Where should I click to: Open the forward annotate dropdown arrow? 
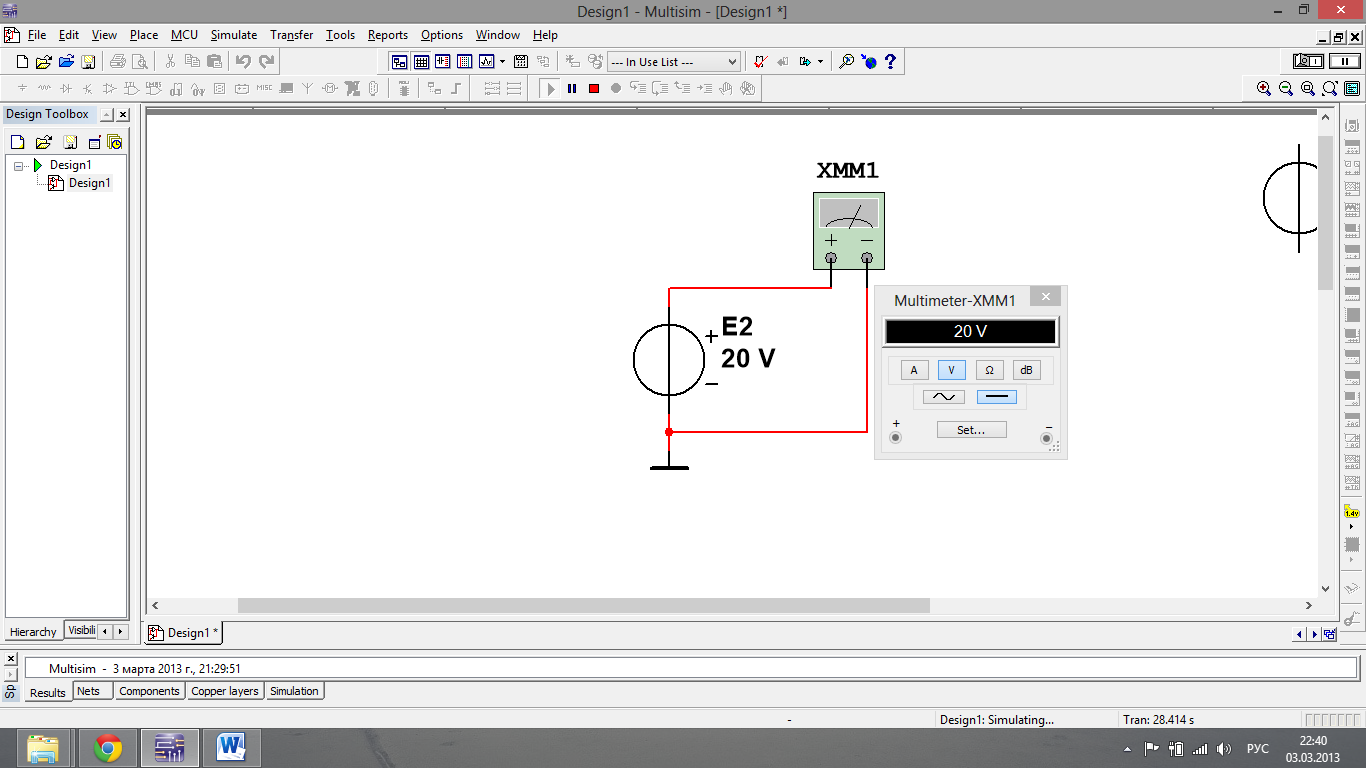[x=820, y=62]
